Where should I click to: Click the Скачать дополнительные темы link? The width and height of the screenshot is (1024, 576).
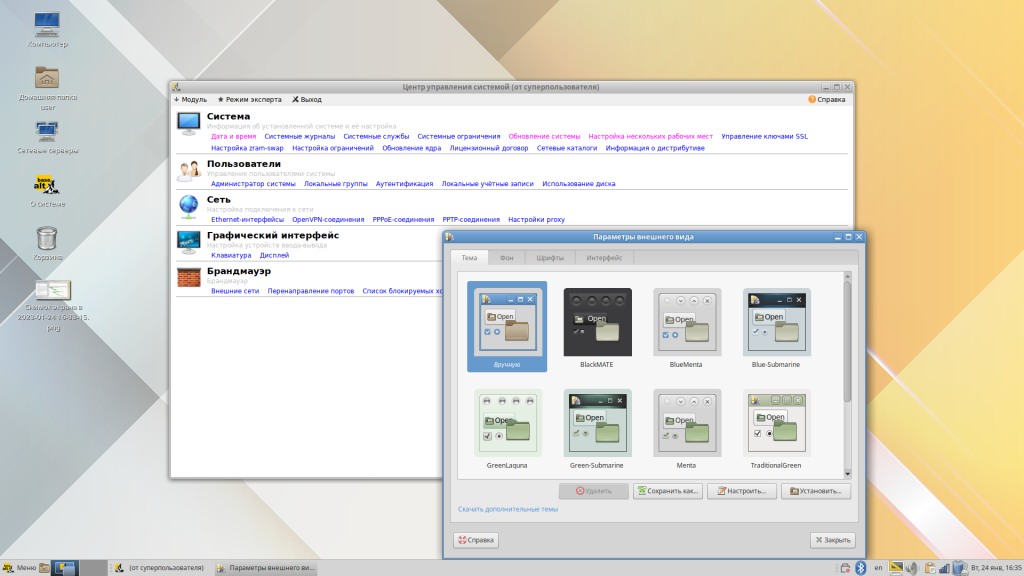coord(508,509)
